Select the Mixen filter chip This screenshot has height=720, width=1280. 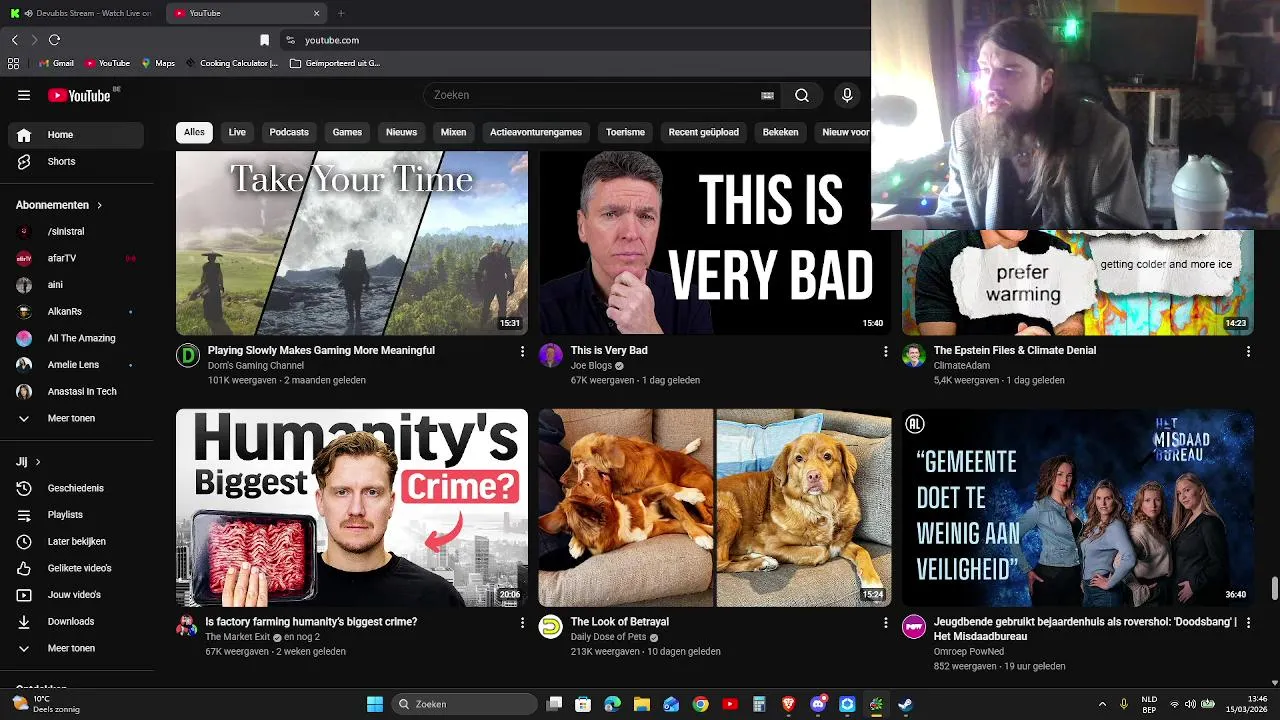coord(453,132)
